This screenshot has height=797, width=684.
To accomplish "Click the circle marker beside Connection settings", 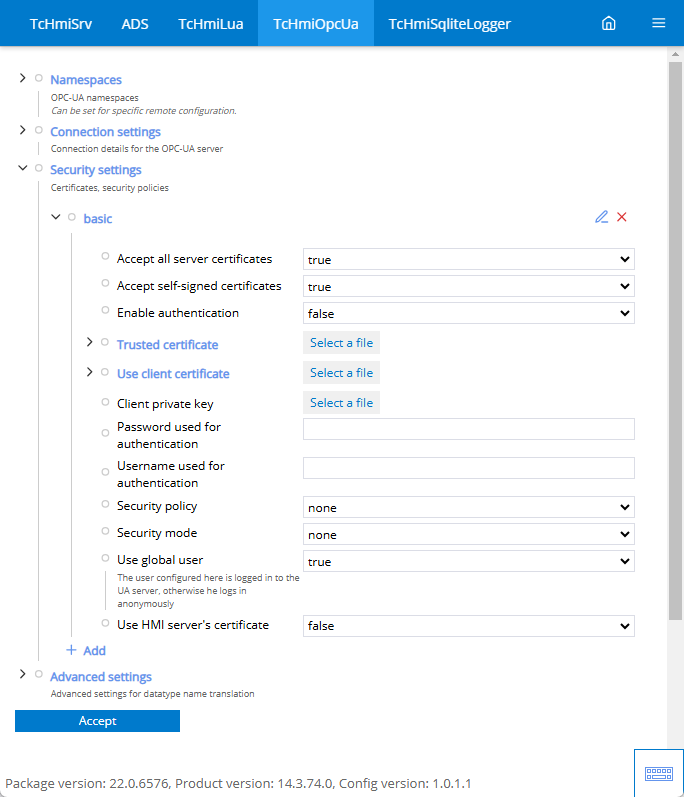I will [39, 130].
